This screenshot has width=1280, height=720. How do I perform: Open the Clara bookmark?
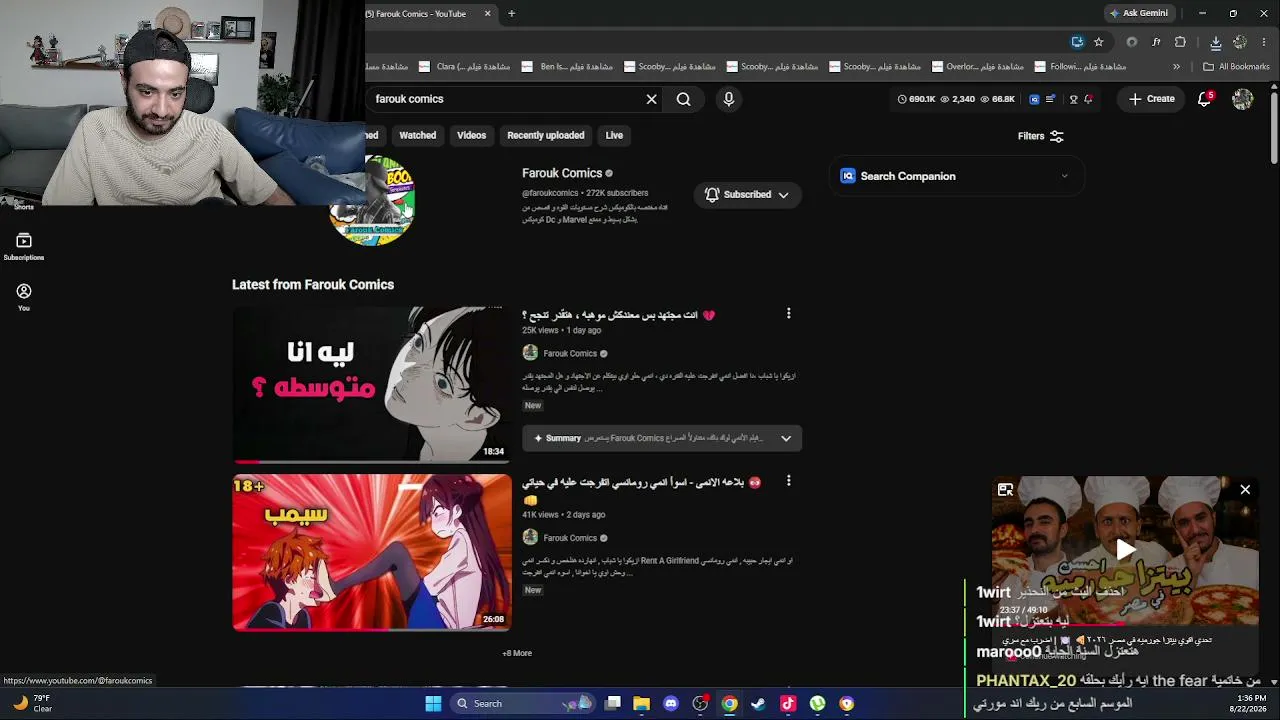point(465,67)
